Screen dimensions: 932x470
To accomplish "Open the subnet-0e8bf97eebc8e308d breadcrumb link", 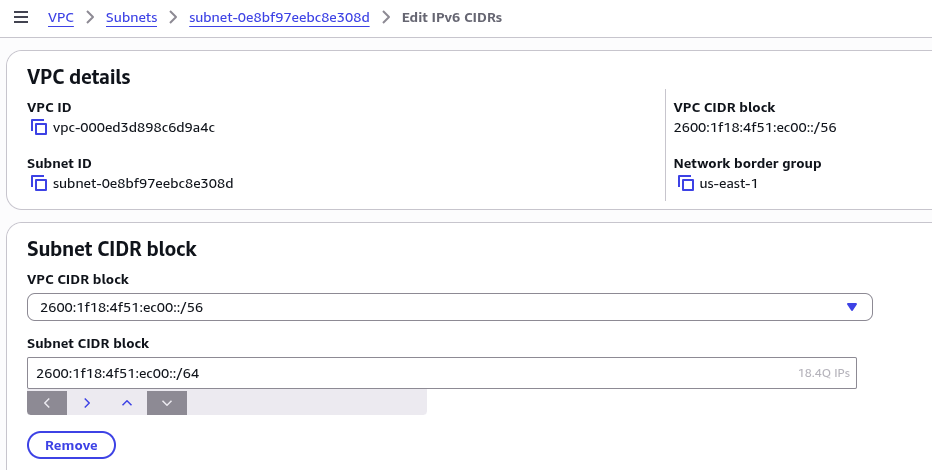I will [279, 17].
